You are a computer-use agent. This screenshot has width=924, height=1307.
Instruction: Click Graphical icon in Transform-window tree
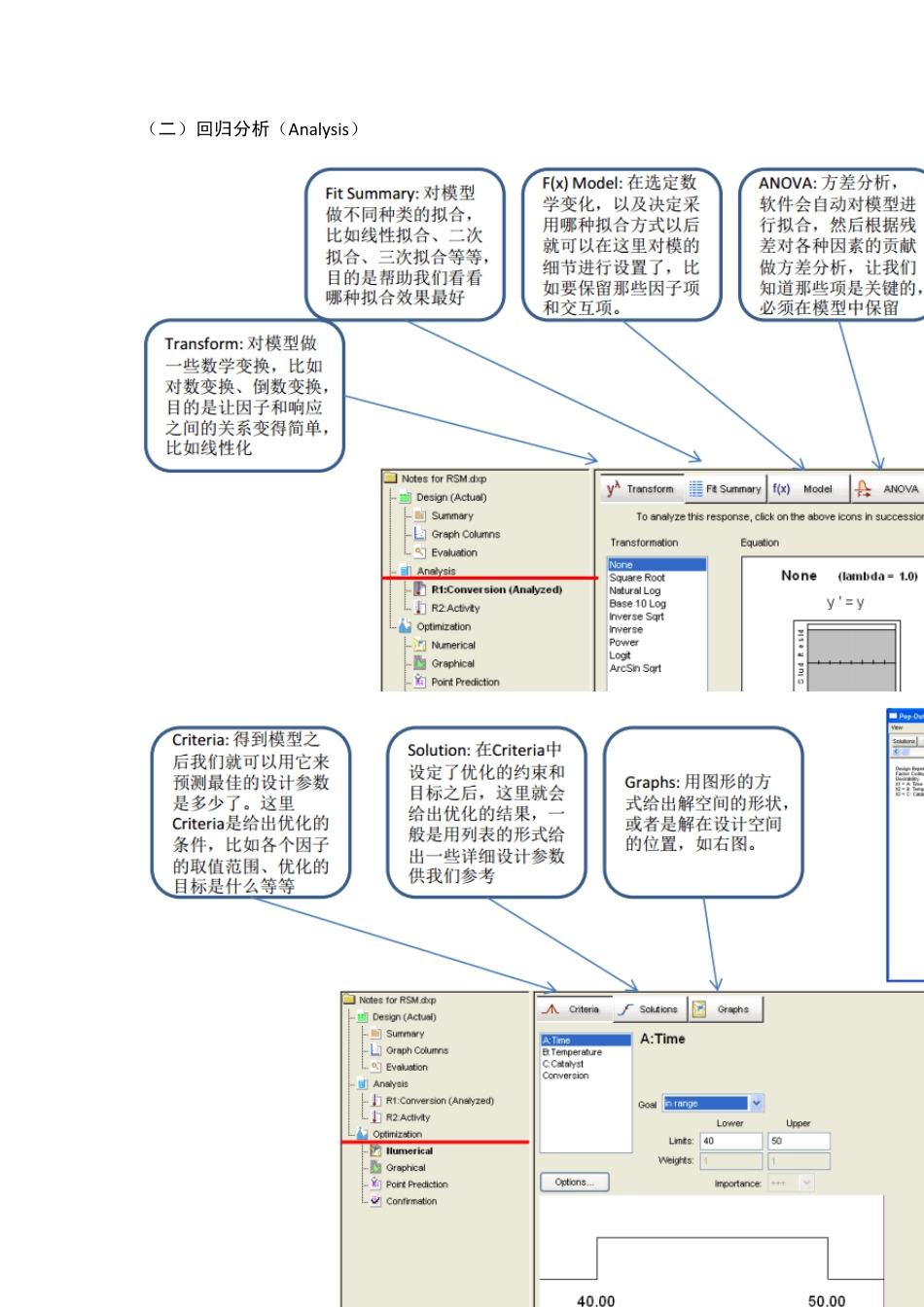(420, 663)
